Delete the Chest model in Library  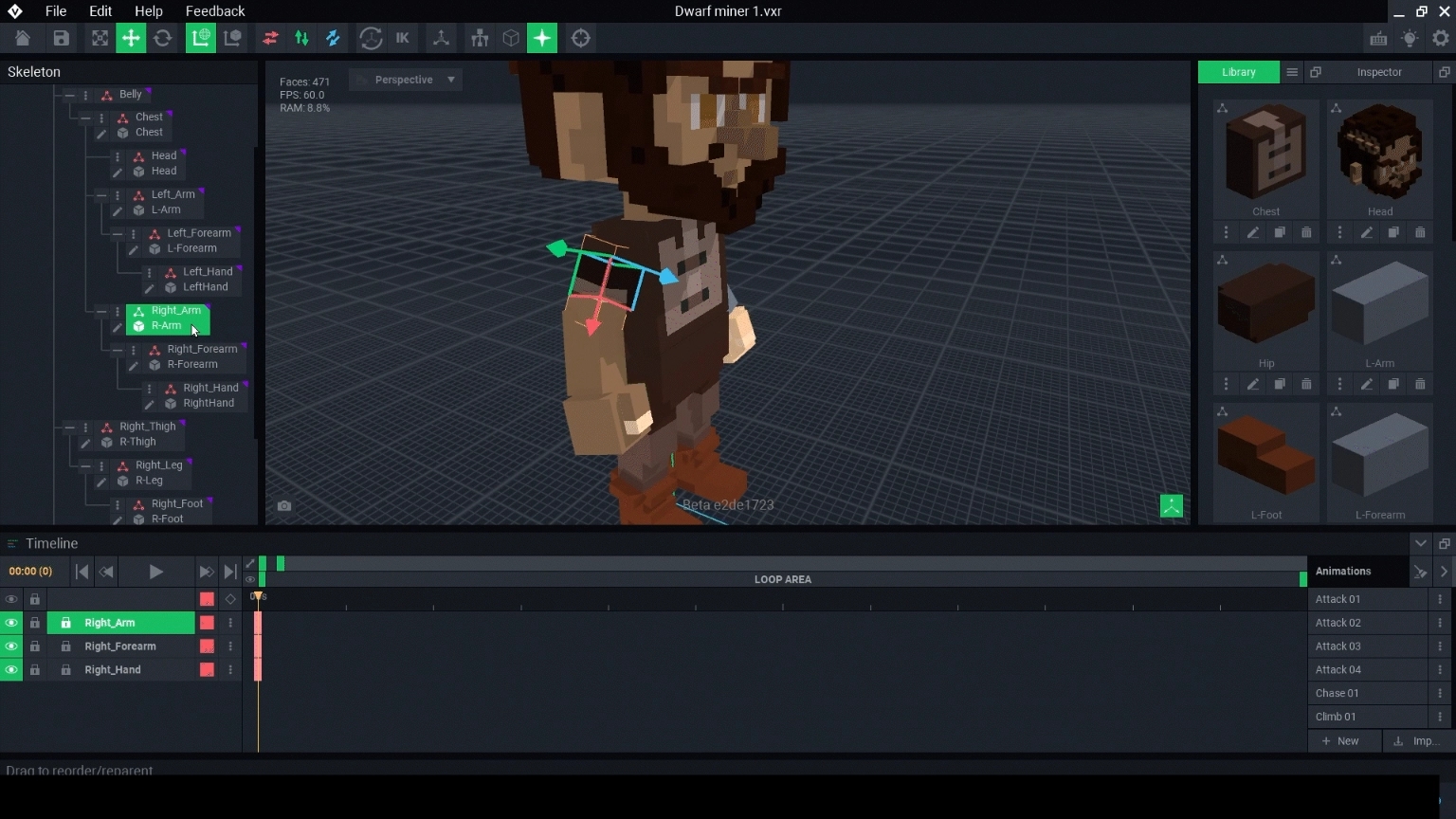(1306, 232)
